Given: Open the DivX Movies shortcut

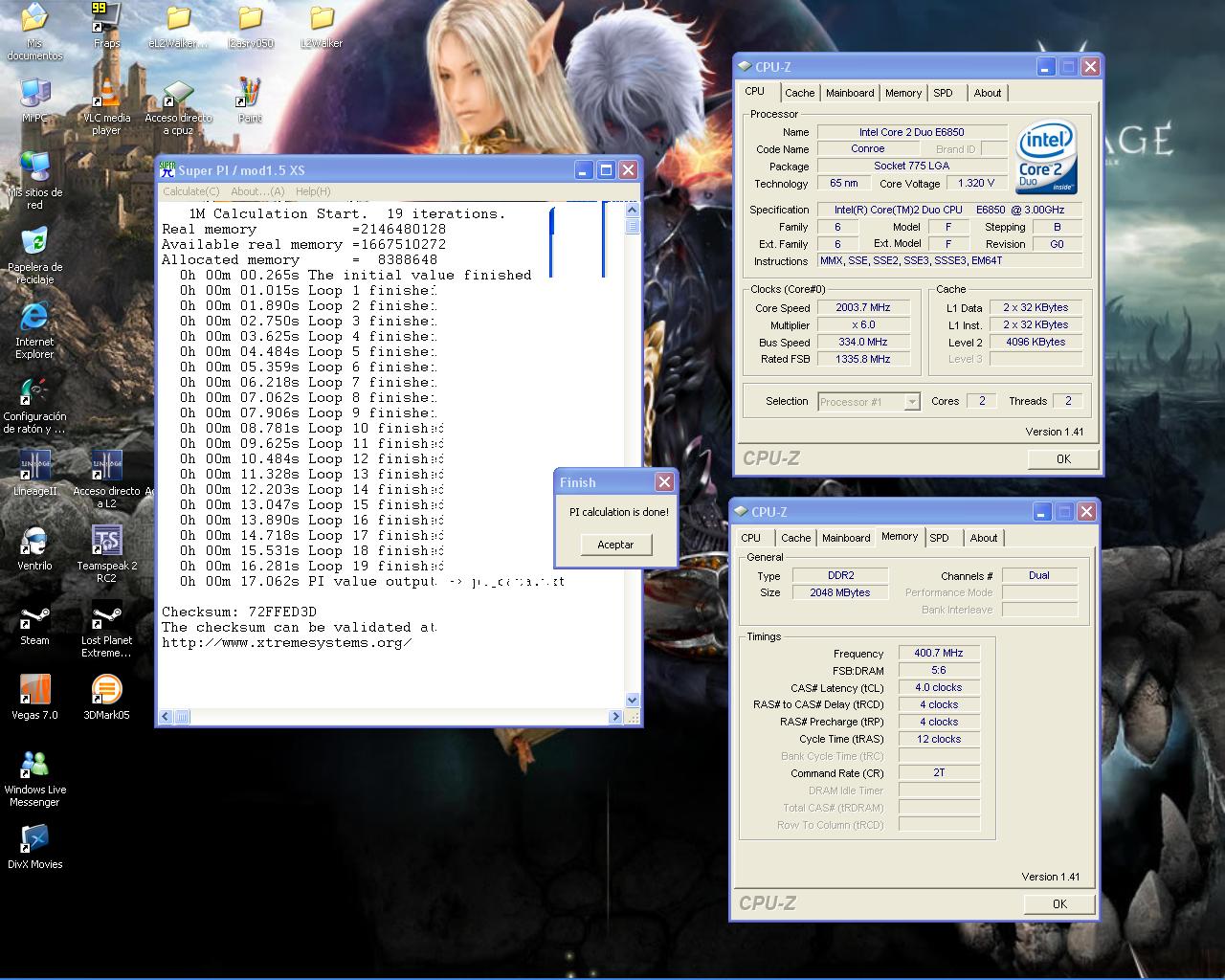Looking at the screenshot, I should pos(34,840).
